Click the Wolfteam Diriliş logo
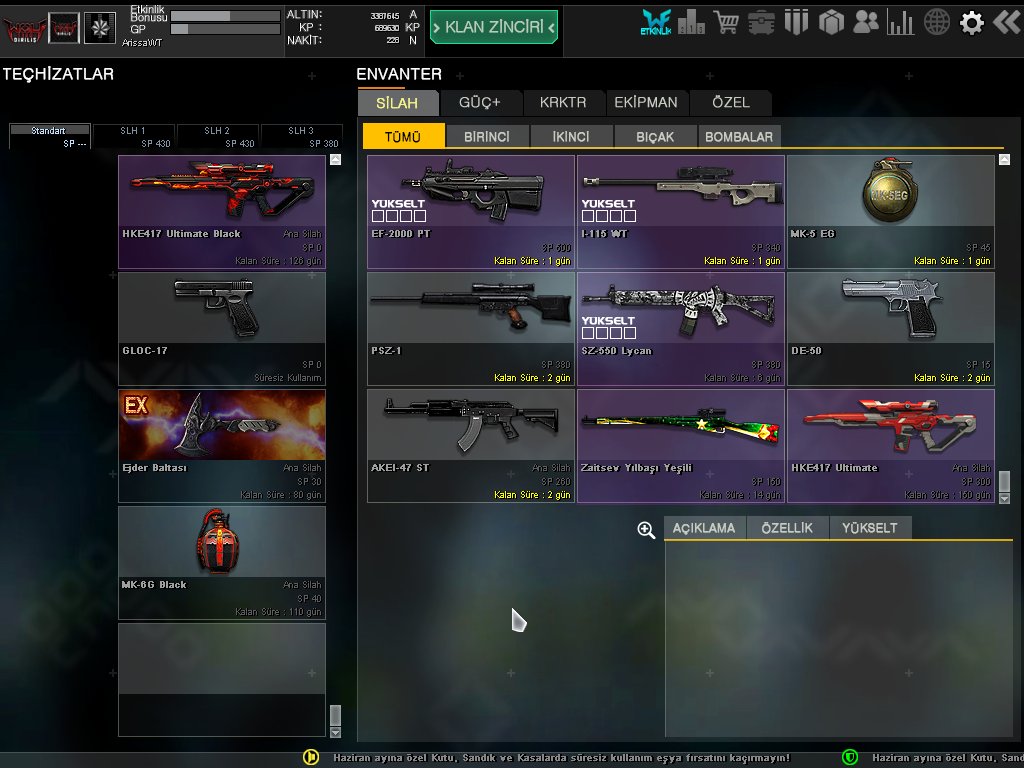Image resolution: width=1024 pixels, height=768 pixels. pos(25,28)
